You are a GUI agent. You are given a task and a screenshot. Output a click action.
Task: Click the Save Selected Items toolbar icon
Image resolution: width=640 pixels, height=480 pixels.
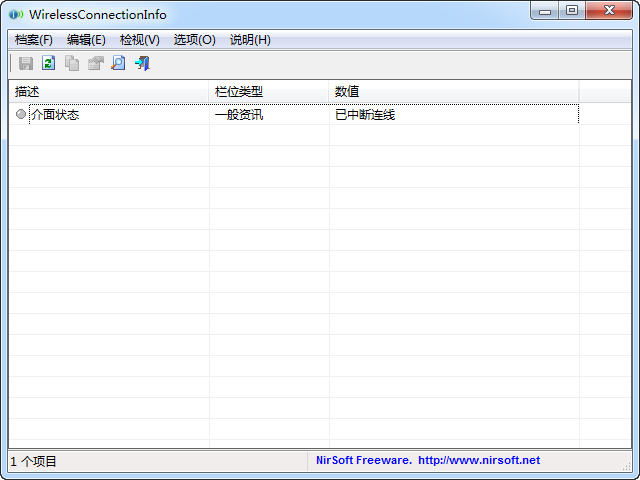(26, 63)
